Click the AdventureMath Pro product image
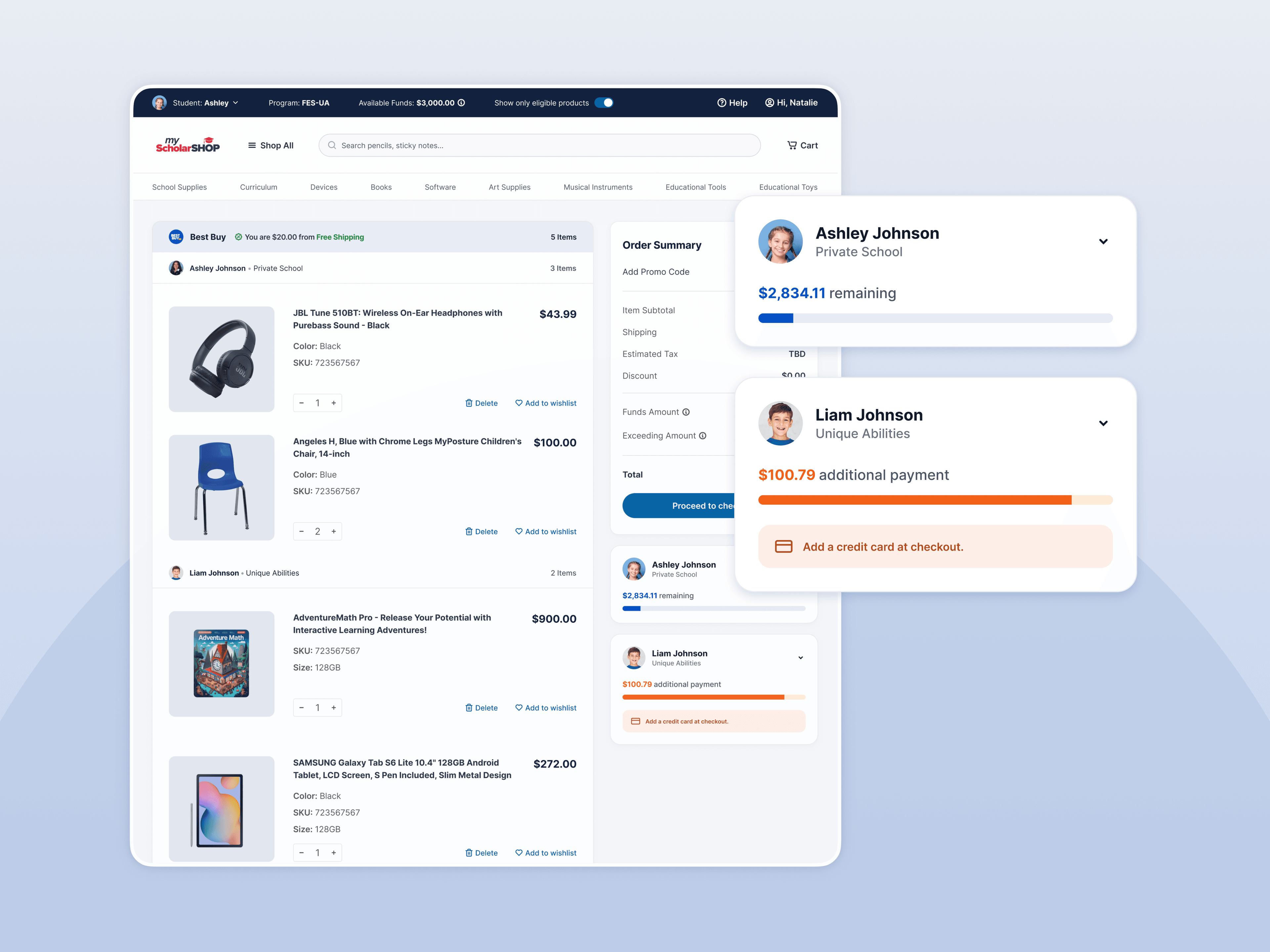The width and height of the screenshot is (1270, 952). coord(222,663)
